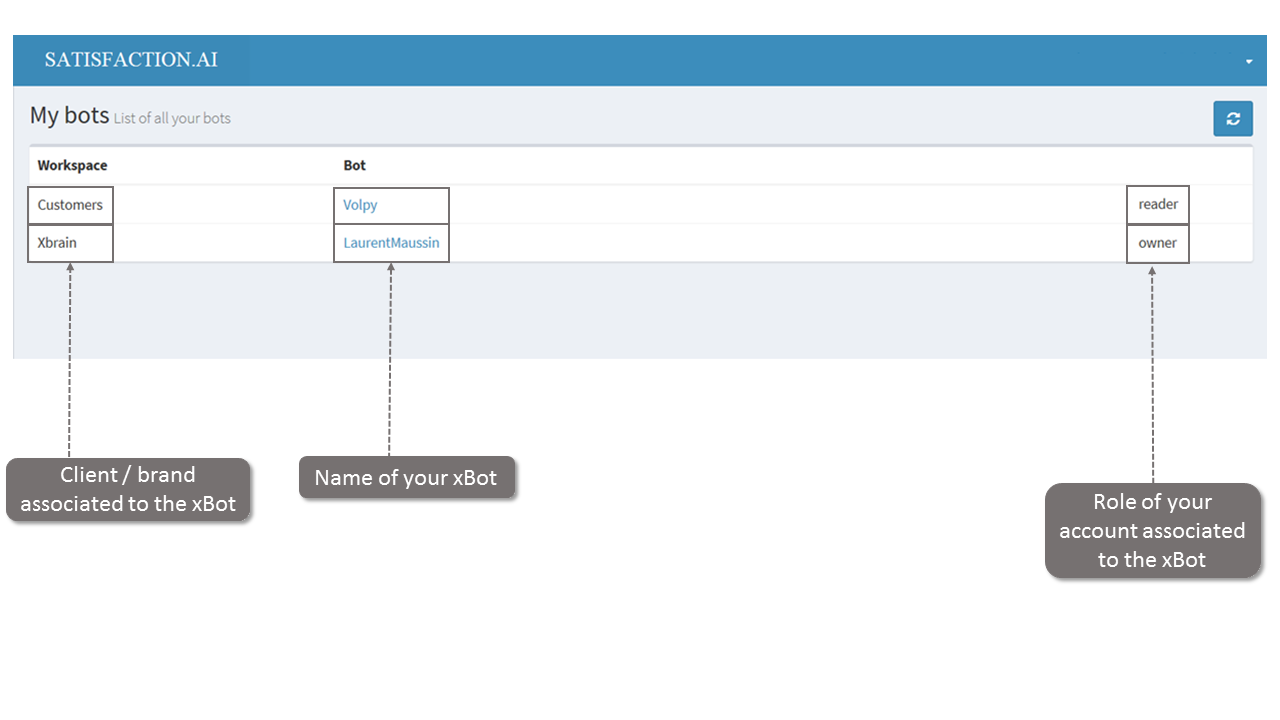
Task: Open the LaurentMaussin bot link
Action: click(x=391, y=243)
